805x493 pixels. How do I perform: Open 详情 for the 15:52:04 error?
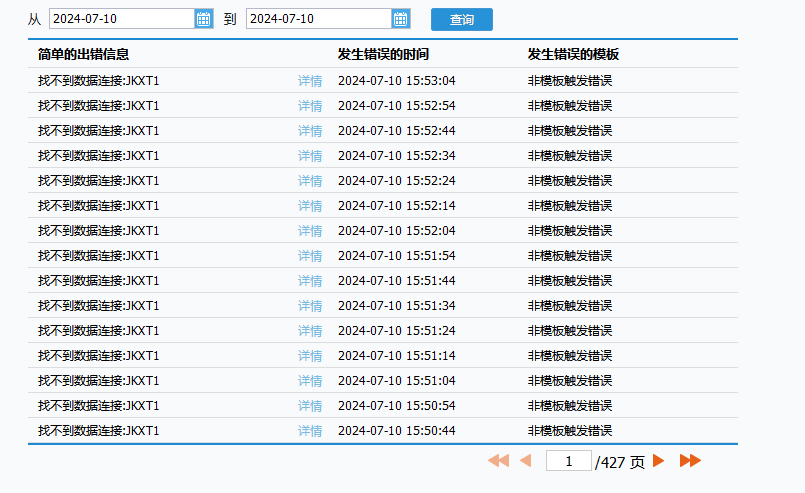[310, 231]
